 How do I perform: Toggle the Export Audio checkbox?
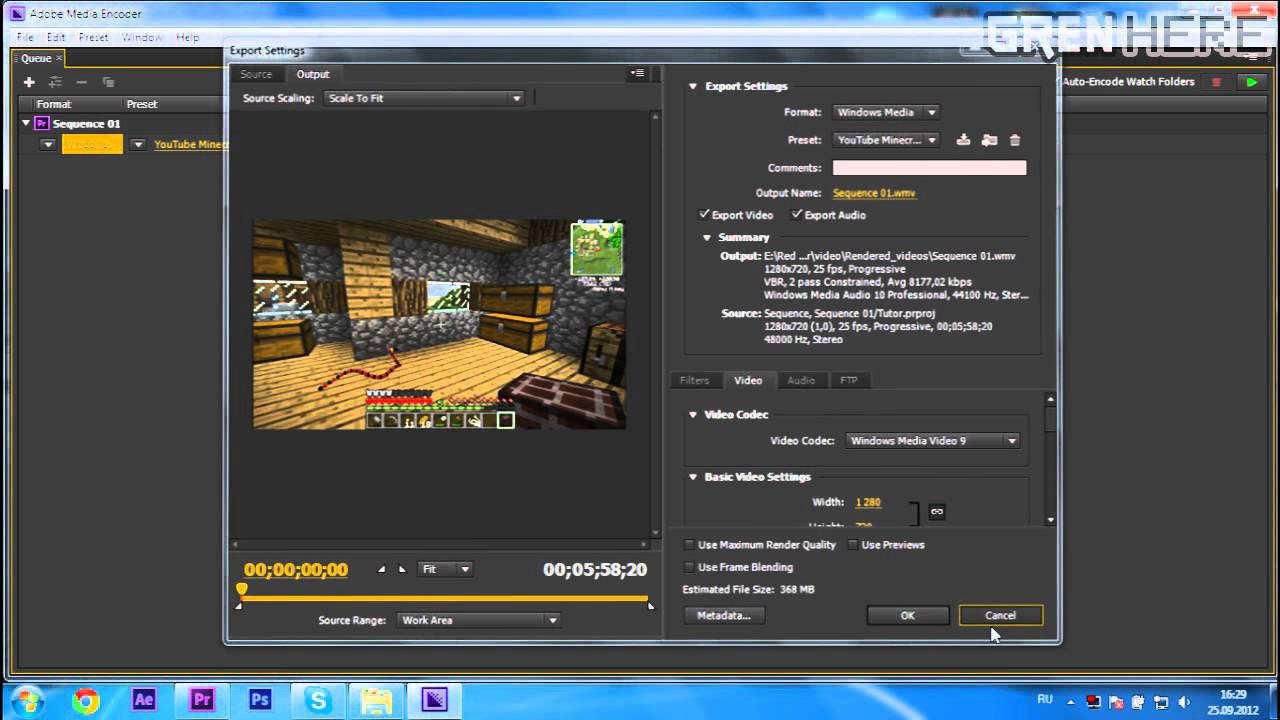click(x=797, y=215)
